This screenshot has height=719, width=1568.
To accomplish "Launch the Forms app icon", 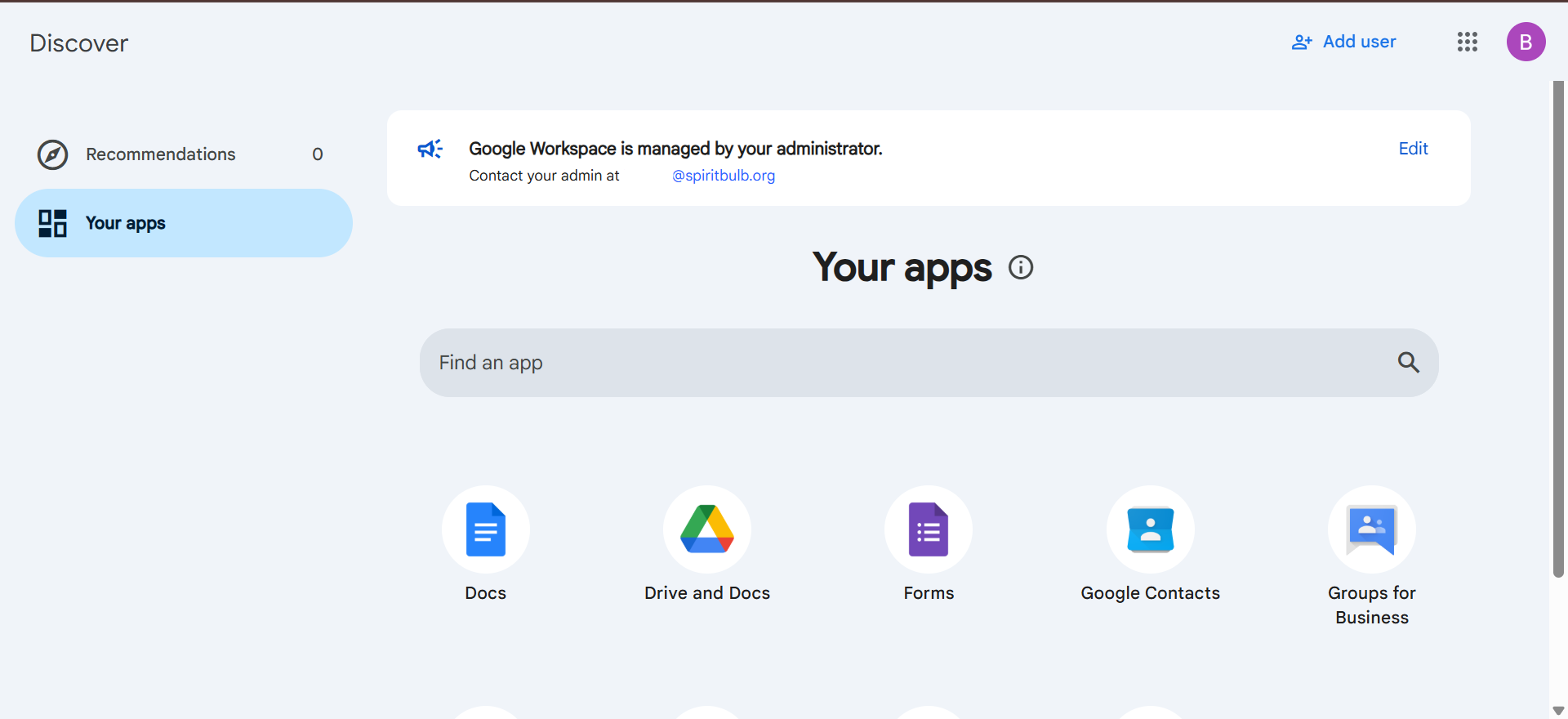I will (x=929, y=529).
